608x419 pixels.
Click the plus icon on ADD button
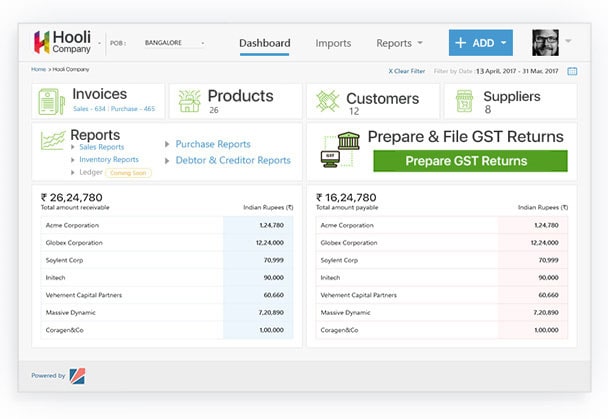[x=460, y=43]
